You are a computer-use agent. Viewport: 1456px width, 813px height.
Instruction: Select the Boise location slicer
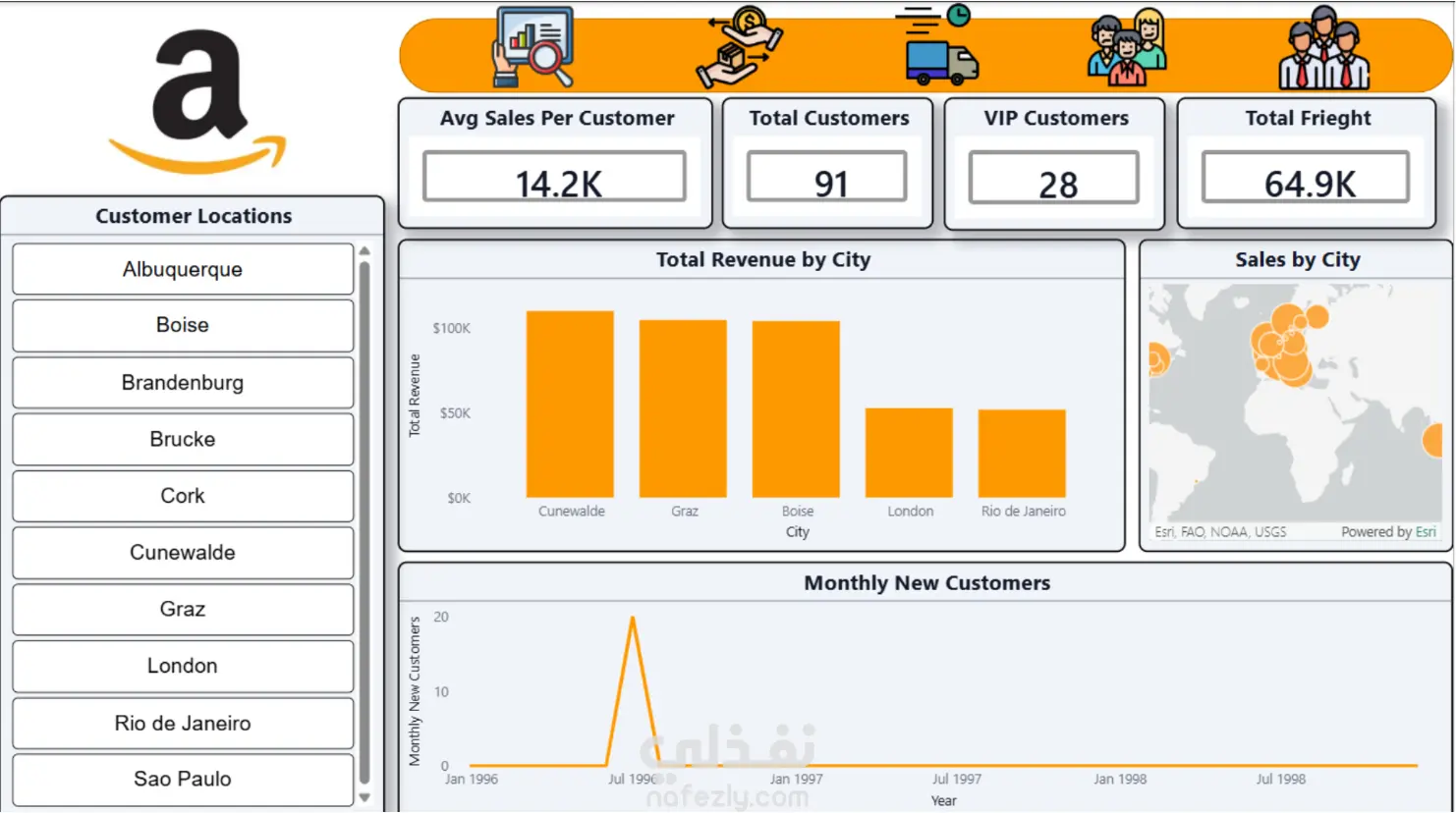[x=183, y=325]
